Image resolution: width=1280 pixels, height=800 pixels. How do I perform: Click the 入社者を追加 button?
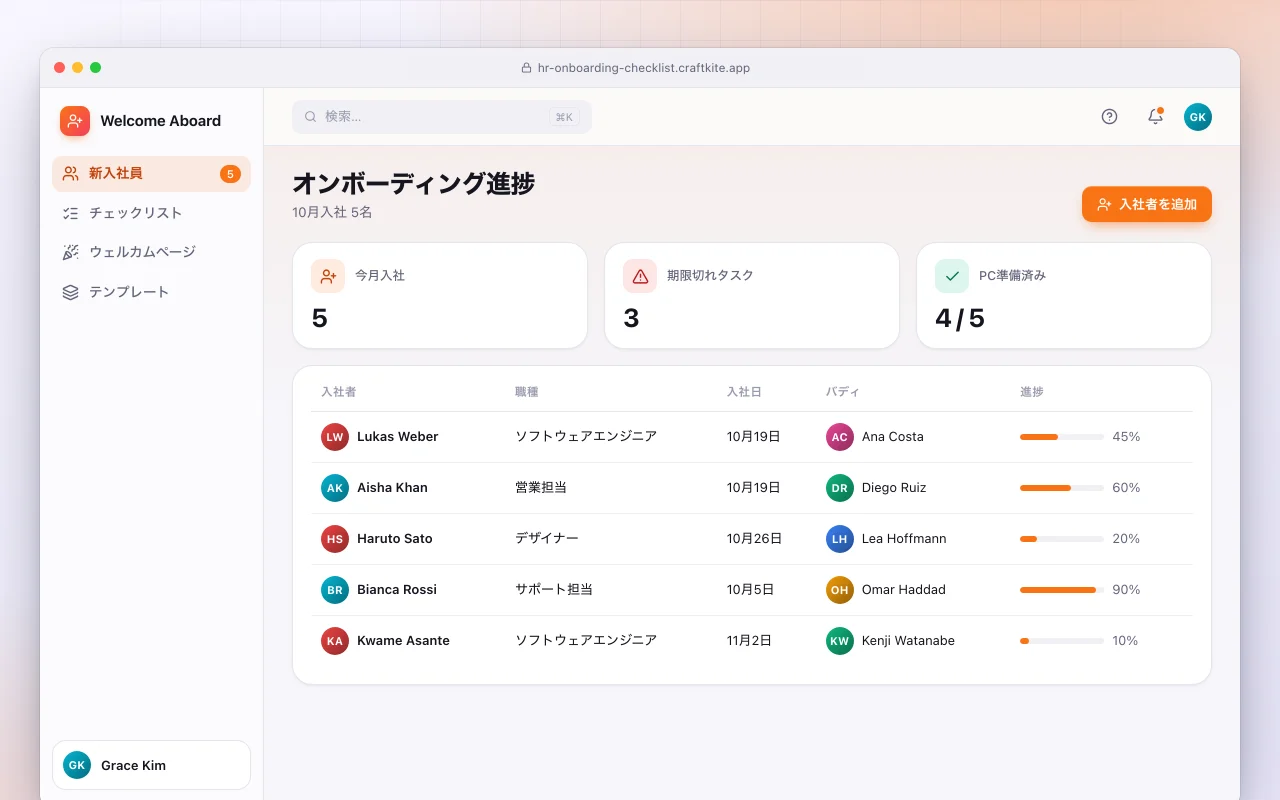tap(1147, 204)
